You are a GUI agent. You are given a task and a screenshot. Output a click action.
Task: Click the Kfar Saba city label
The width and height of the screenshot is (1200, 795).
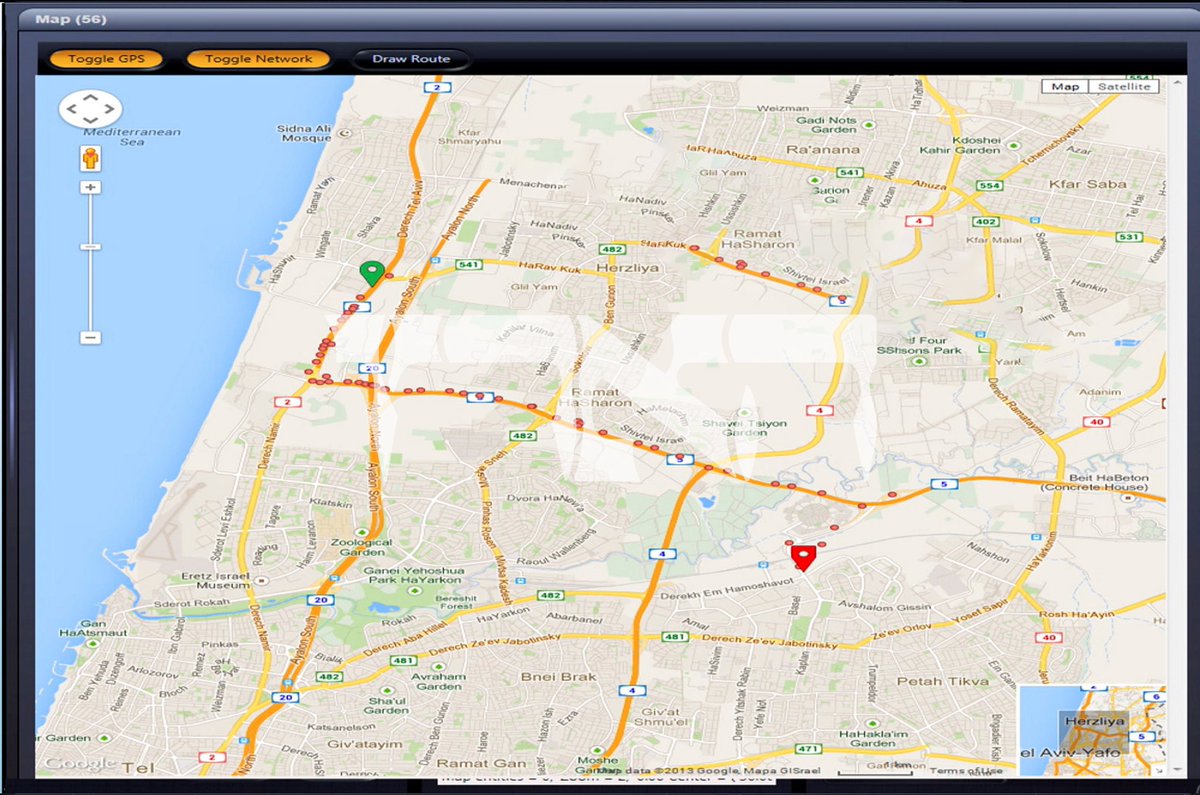tap(1088, 184)
